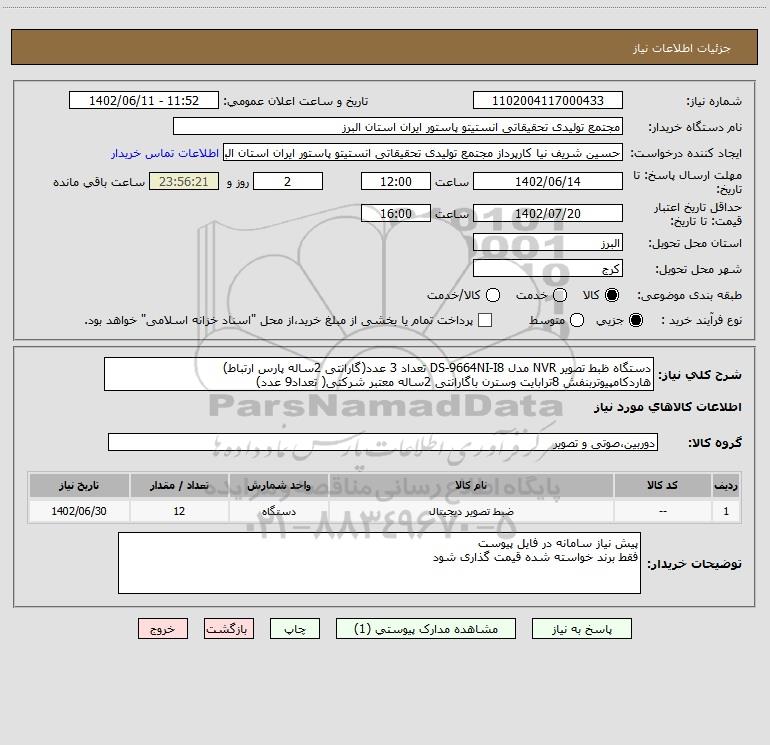Click the کد کالا column header
Image resolution: width=770 pixels, height=745 pixels.
[x=662, y=486]
